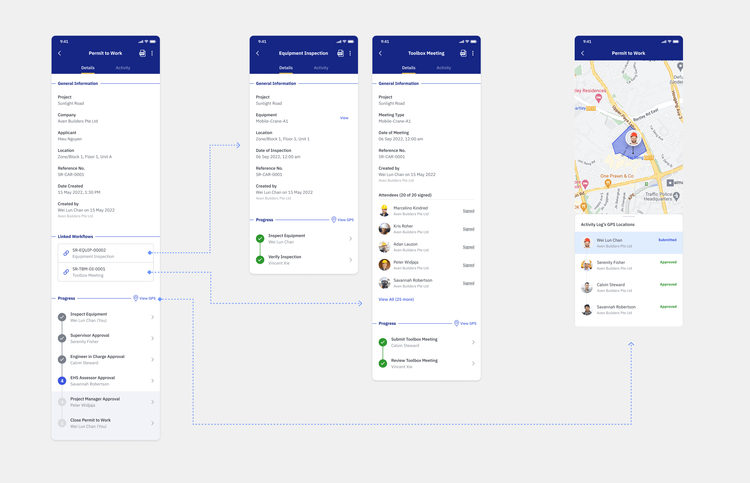Click step 4 EHS Assessor Approval progress marker
The height and width of the screenshot is (483, 750).
(62, 381)
